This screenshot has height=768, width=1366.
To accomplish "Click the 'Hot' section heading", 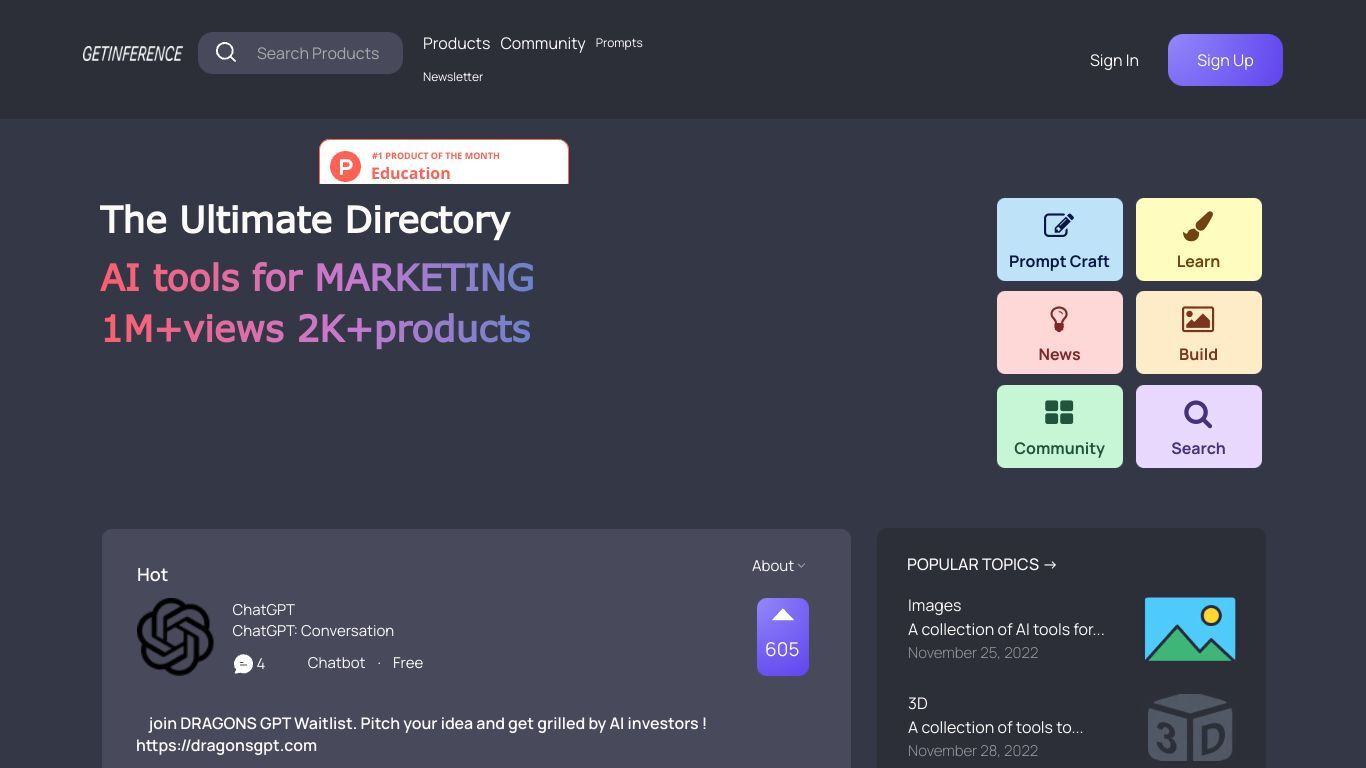I will (x=152, y=575).
